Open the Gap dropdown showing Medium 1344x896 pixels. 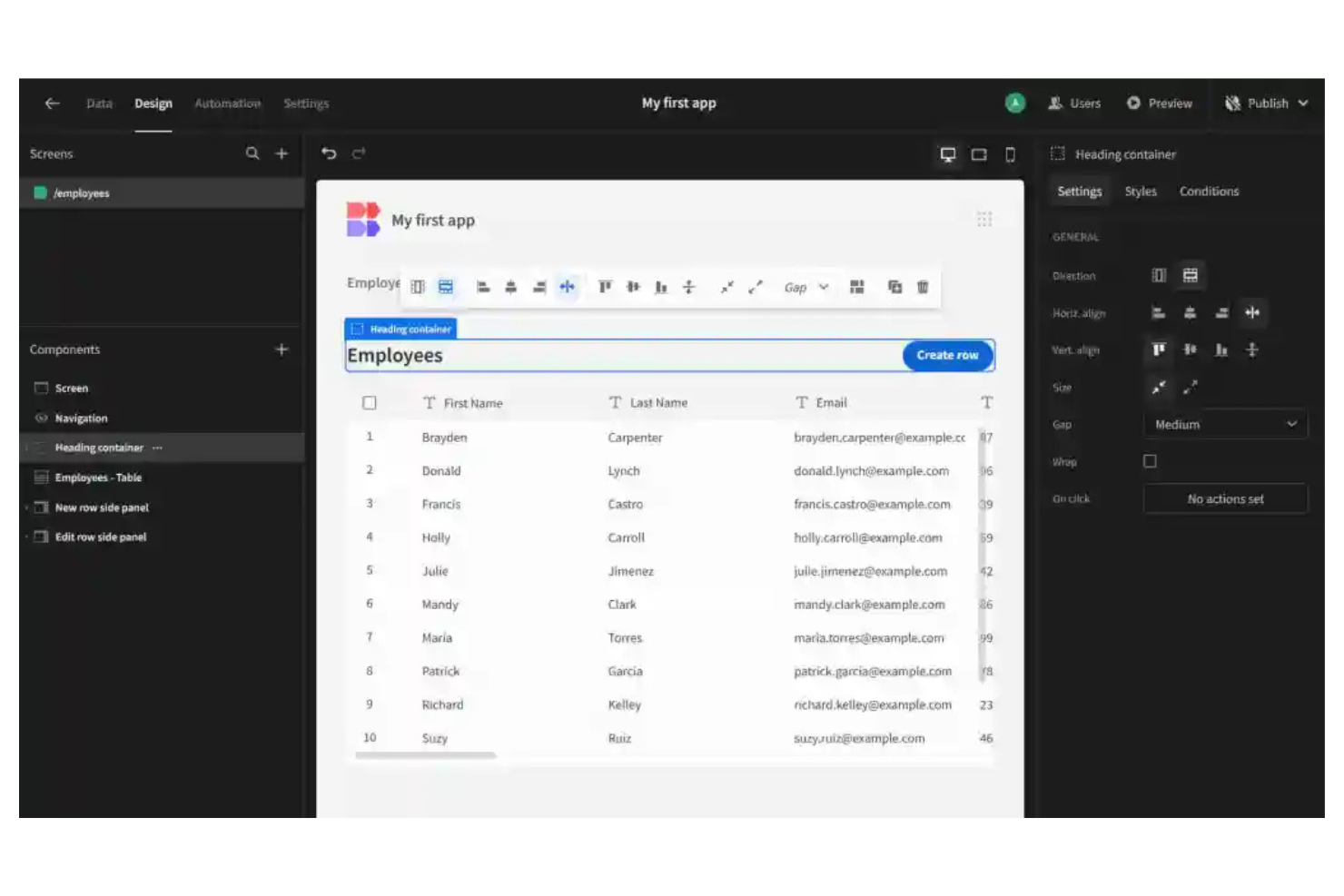point(1224,423)
